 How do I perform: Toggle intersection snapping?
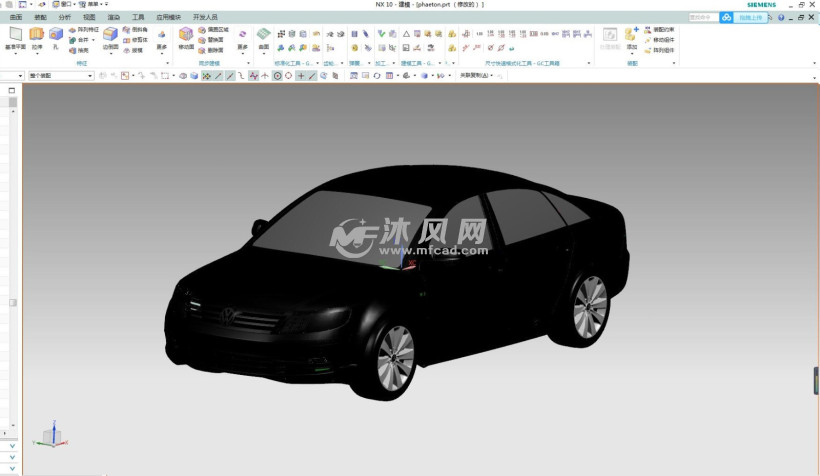(265, 76)
